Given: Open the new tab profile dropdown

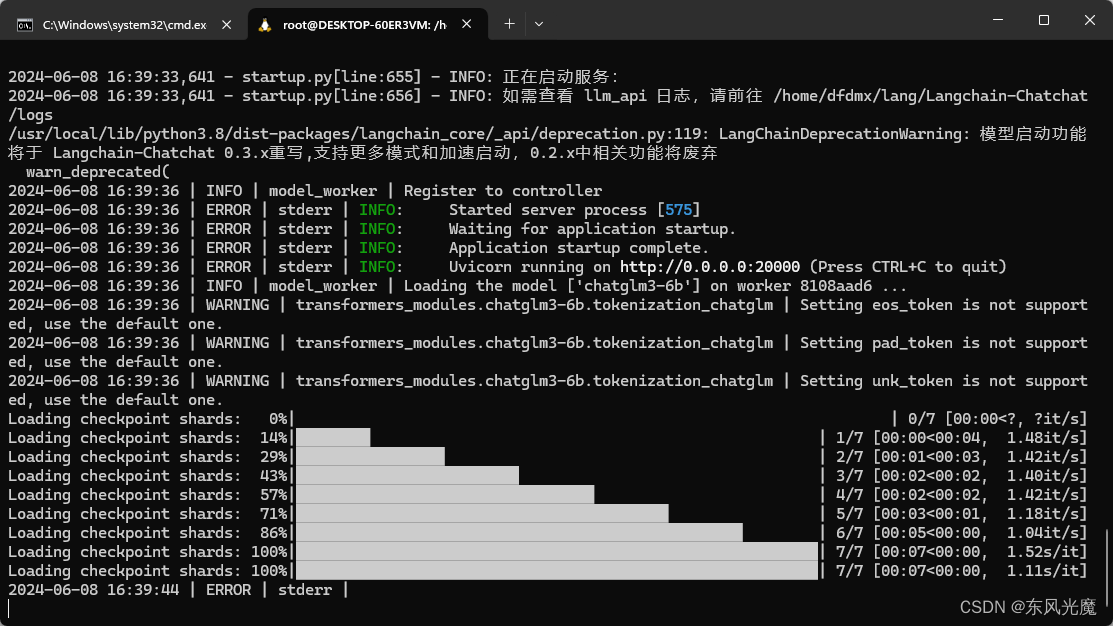Looking at the screenshot, I should pyautogui.click(x=539, y=24).
